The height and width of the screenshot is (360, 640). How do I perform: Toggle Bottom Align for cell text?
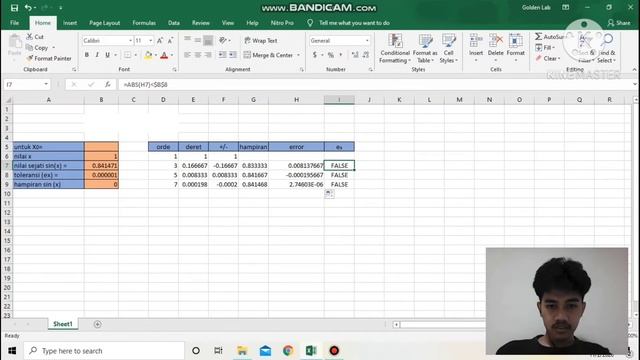pyautogui.click(x=208, y=40)
